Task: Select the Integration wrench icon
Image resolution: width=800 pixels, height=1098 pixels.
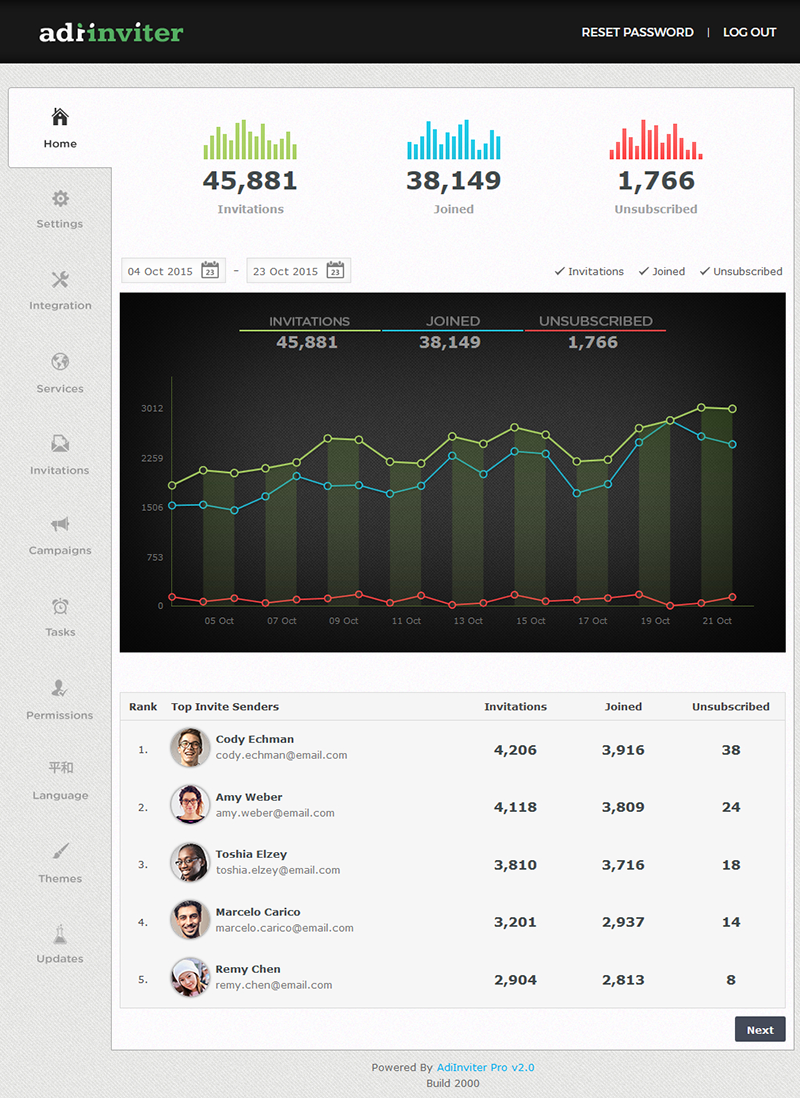Action: (59, 278)
